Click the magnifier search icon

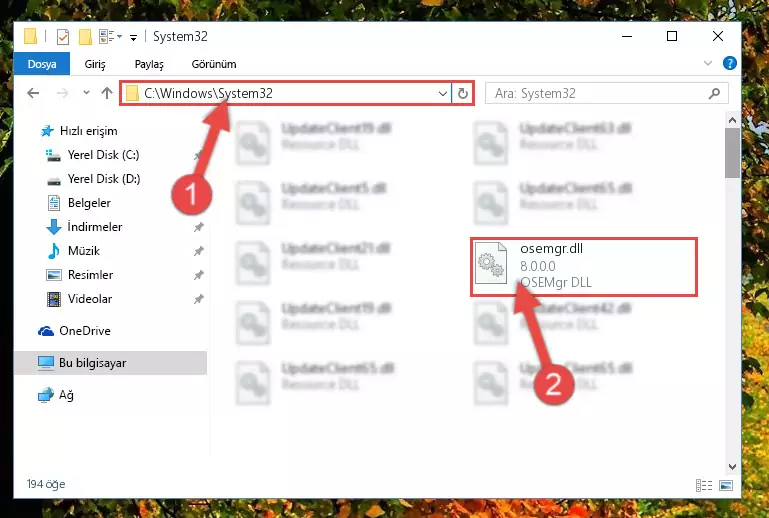(715, 93)
